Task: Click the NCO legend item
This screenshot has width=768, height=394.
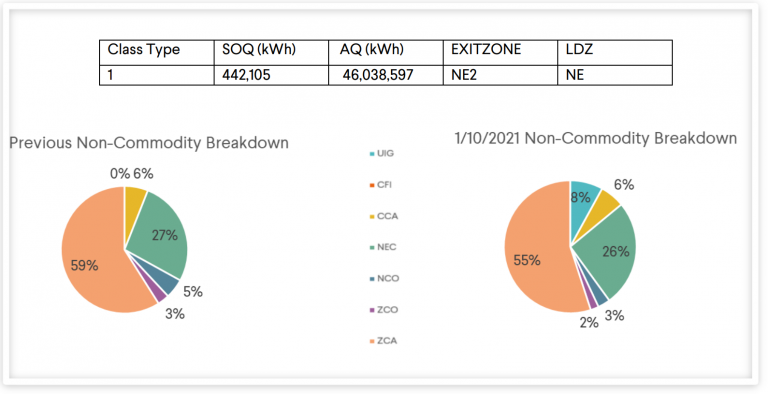Action: tap(384, 279)
